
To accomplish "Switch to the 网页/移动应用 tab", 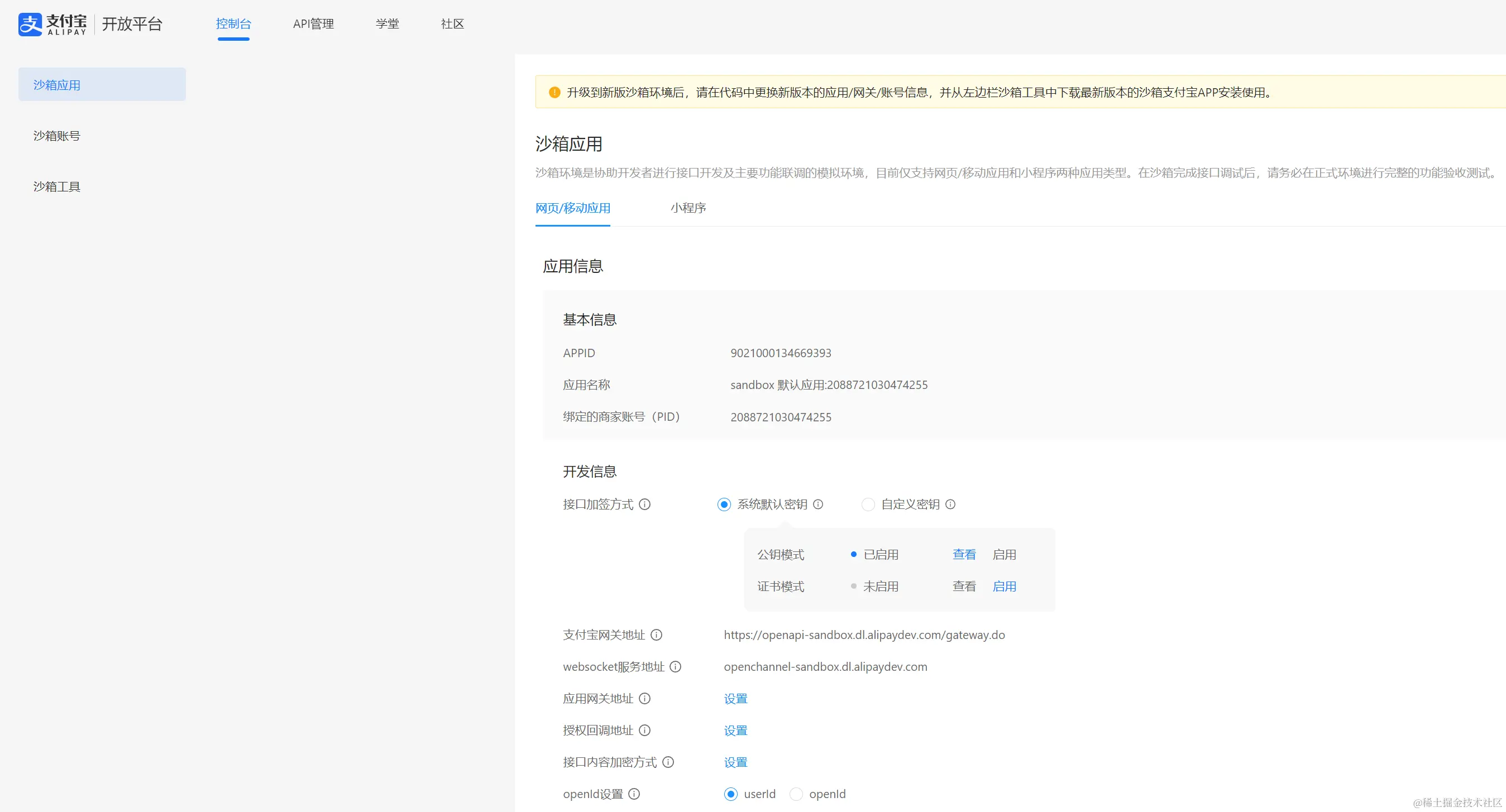I will [573, 208].
